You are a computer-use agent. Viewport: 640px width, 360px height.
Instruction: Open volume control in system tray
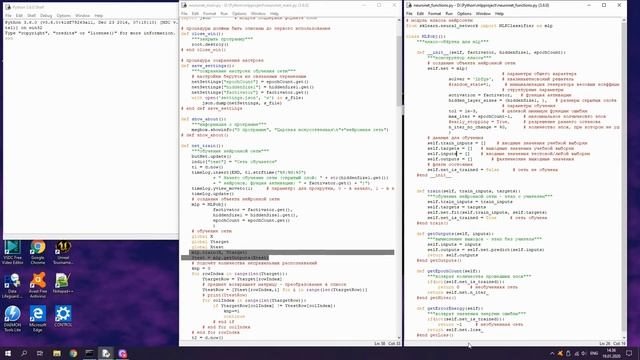tap(584, 353)
